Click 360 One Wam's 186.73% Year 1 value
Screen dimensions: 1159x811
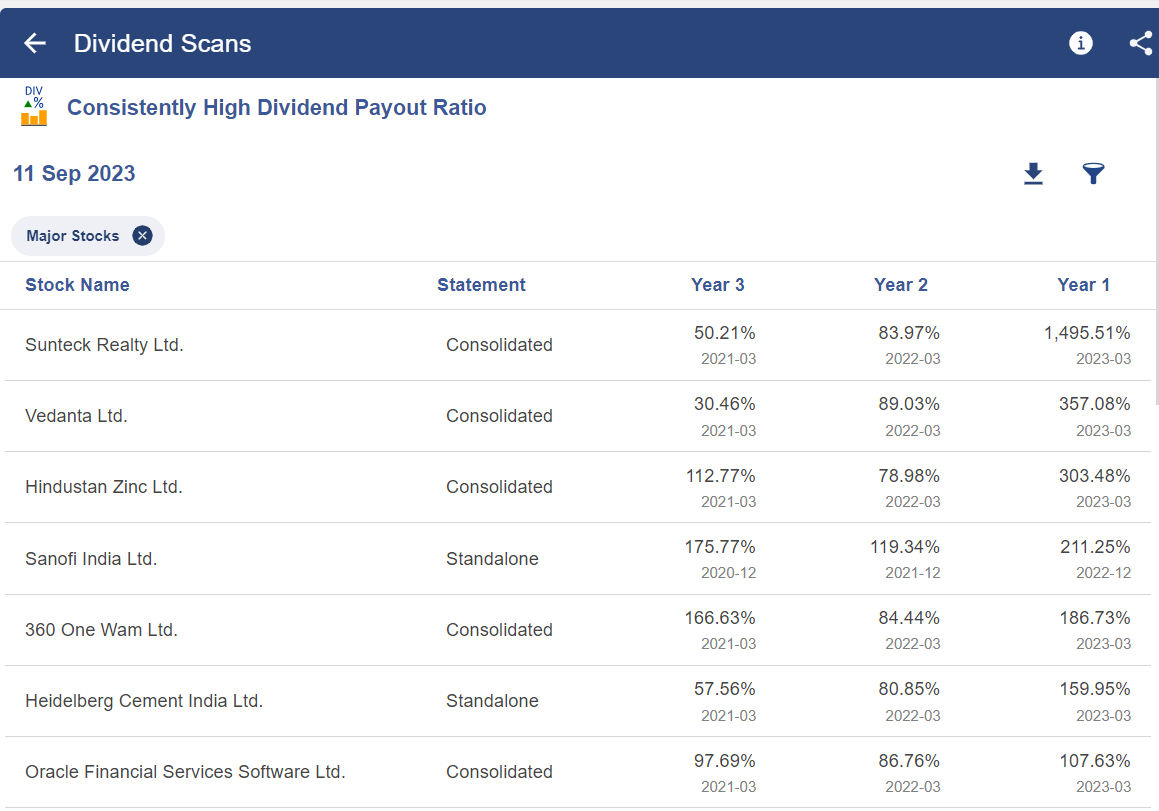pyautogui.click(x=1095, y=618)
